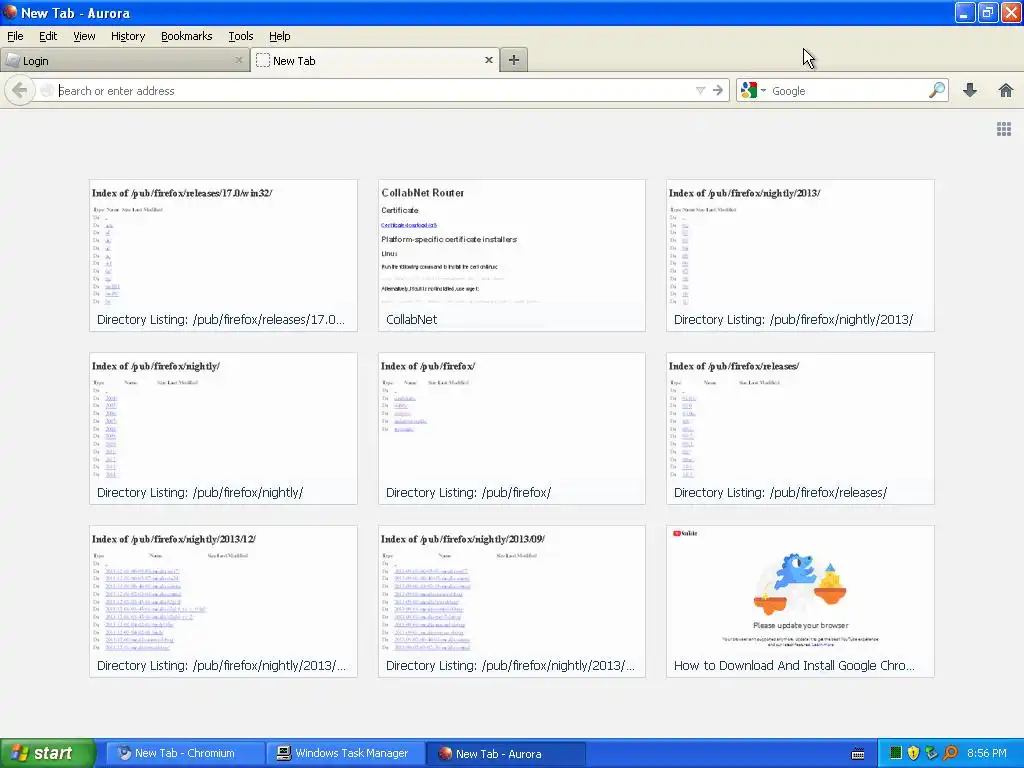Viewport: 1024px width, 768px height.
Task: Click New Tab - Aurora taskbar button
Action: point(505,753)
